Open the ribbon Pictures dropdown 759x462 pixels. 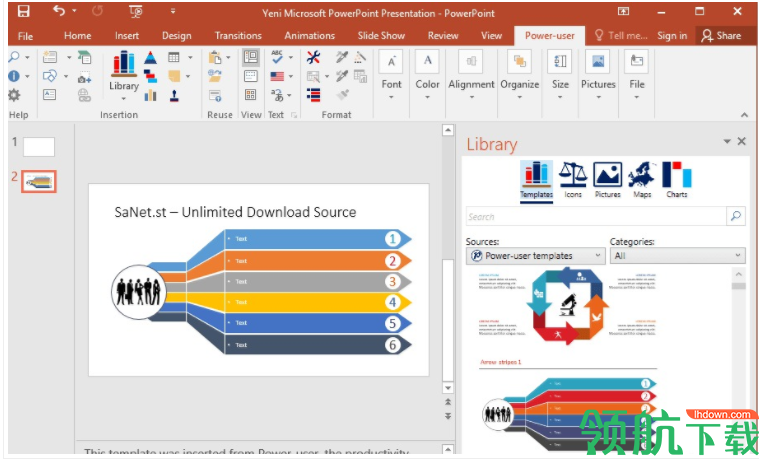[x=598, y=75]
